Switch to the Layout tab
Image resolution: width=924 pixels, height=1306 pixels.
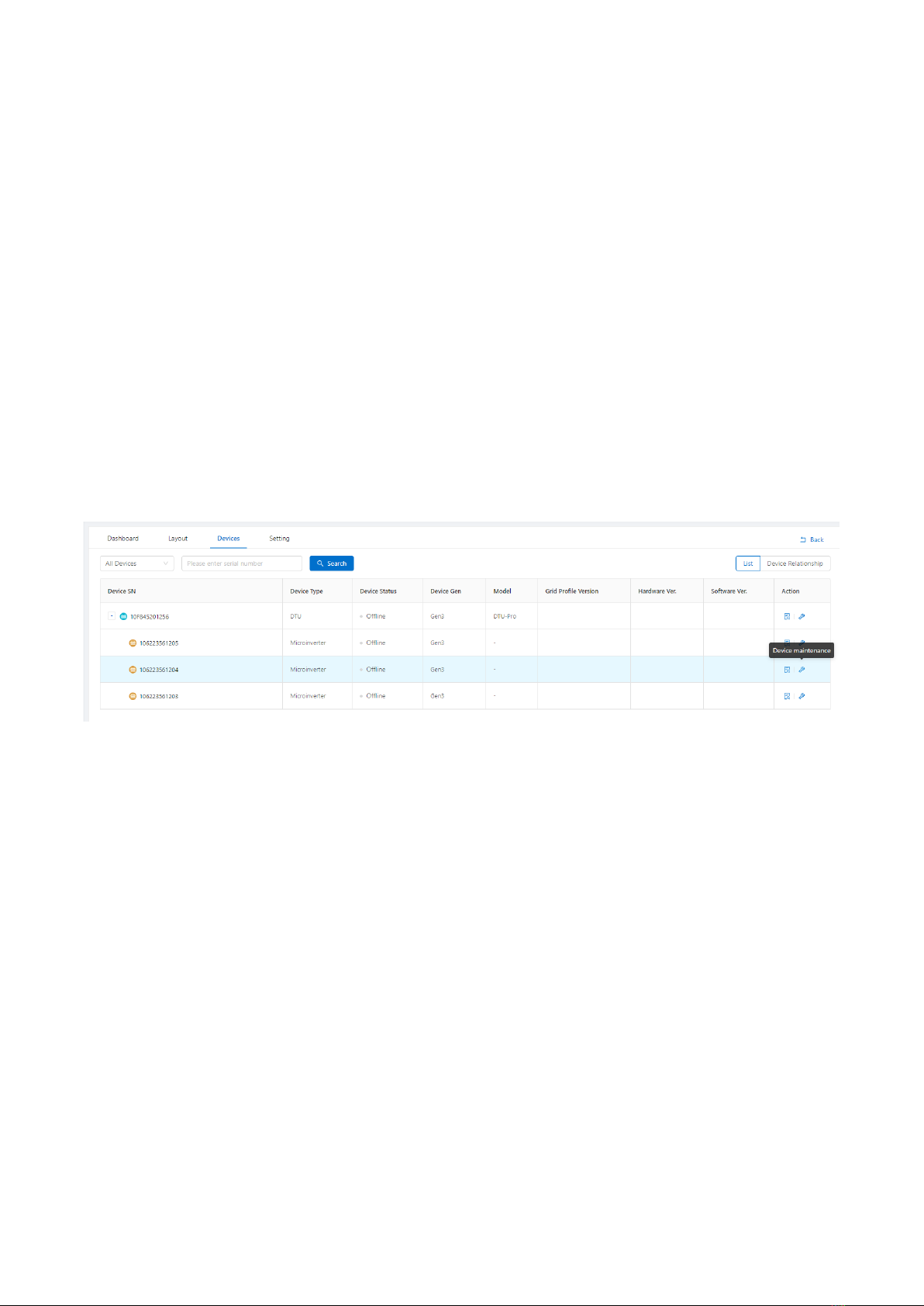[x=178, y=539]
